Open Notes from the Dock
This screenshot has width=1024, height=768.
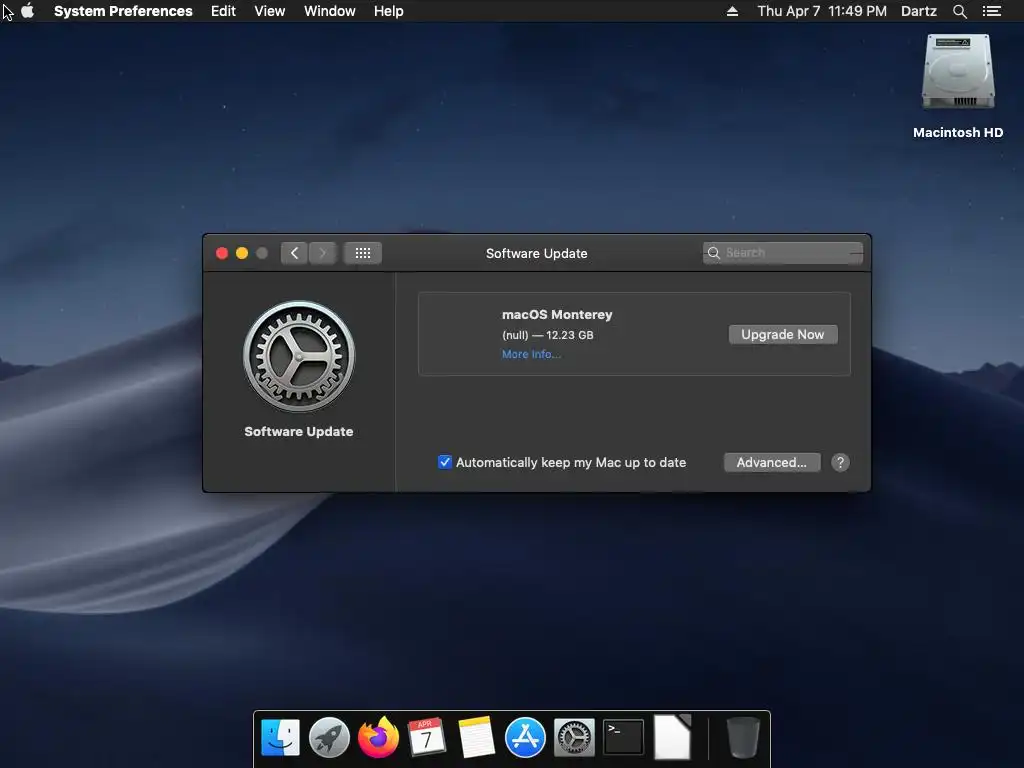click(x=476, y=738)
